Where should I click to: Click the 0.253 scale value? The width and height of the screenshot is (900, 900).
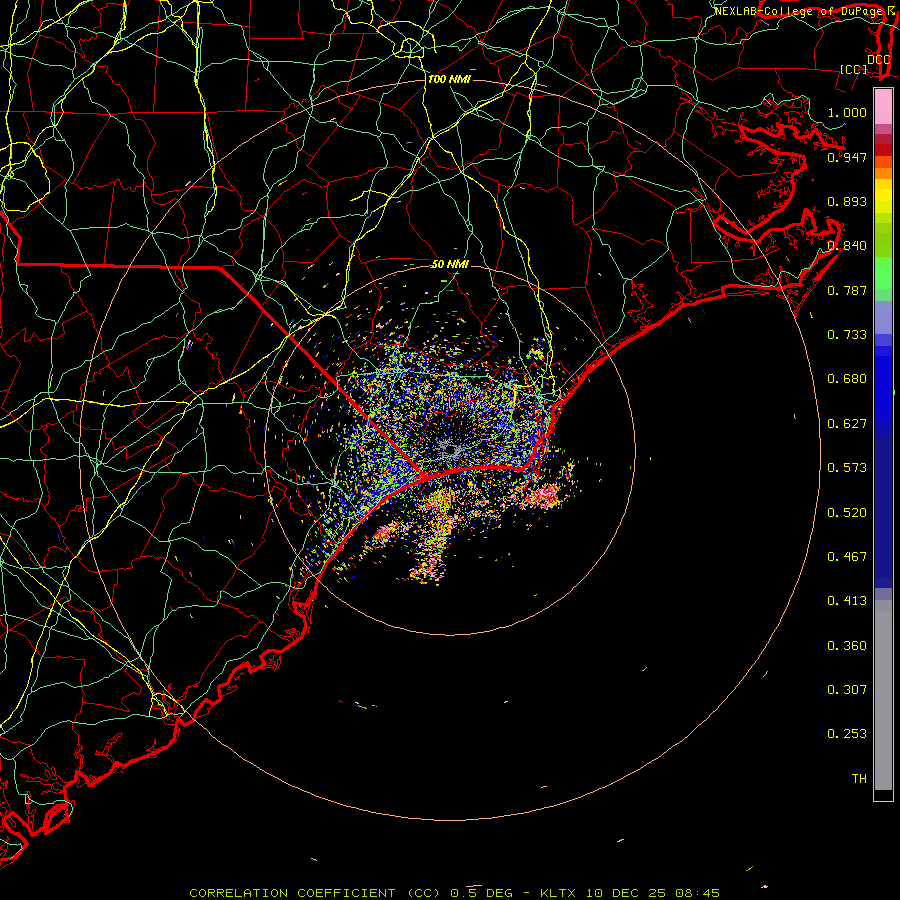(x=847, y=734)
